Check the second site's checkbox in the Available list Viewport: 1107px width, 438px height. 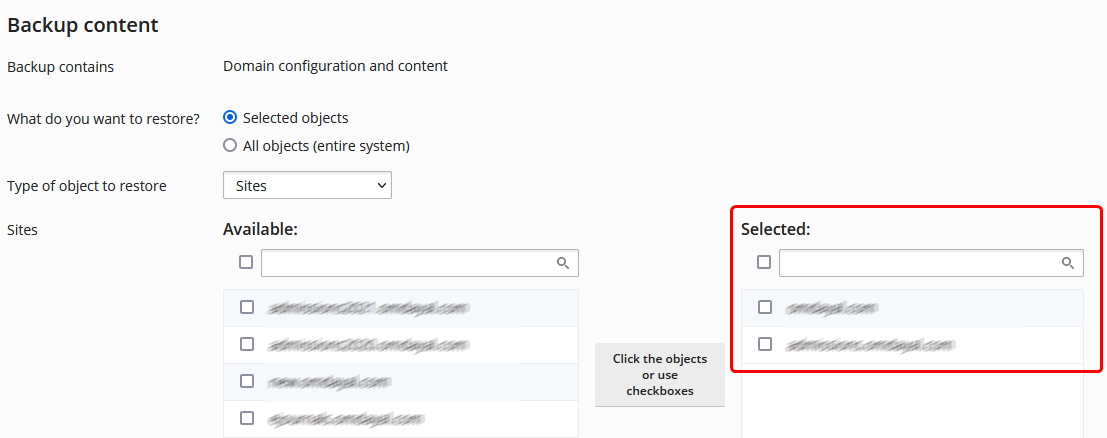(247, 344)
